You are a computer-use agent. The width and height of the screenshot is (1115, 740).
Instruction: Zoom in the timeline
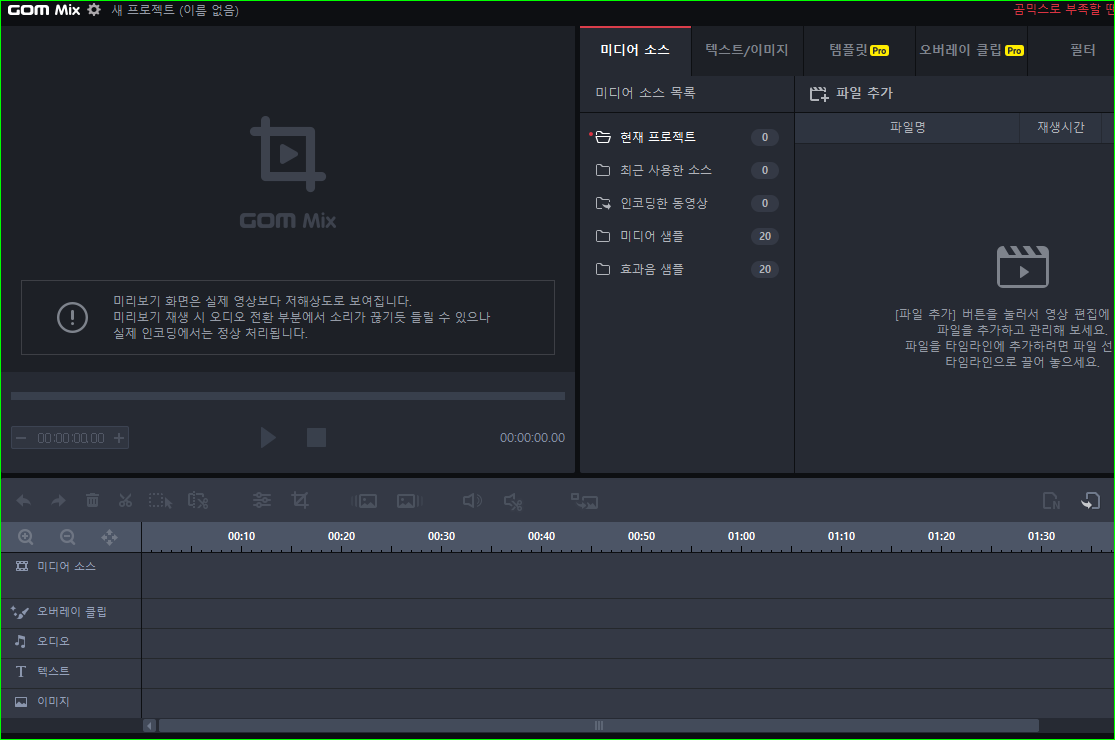[26, 537]
